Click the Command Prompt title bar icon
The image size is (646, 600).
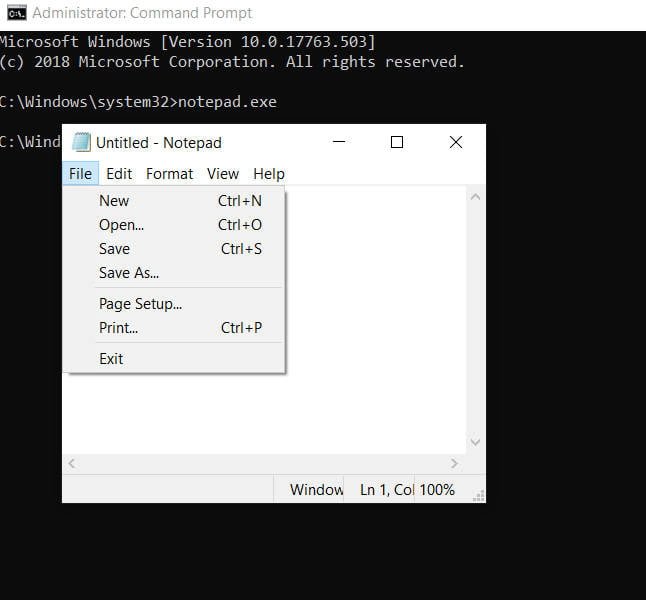[17, 13]
